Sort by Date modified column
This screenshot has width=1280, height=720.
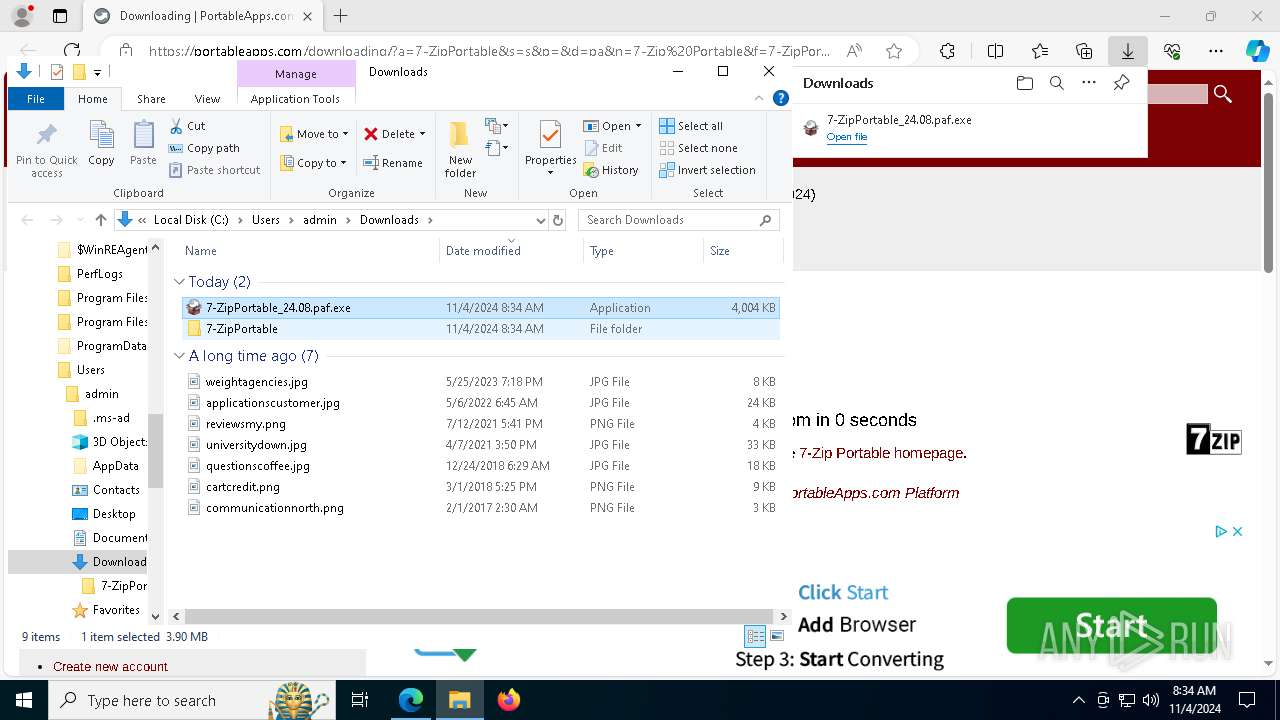tap(511, 251)
